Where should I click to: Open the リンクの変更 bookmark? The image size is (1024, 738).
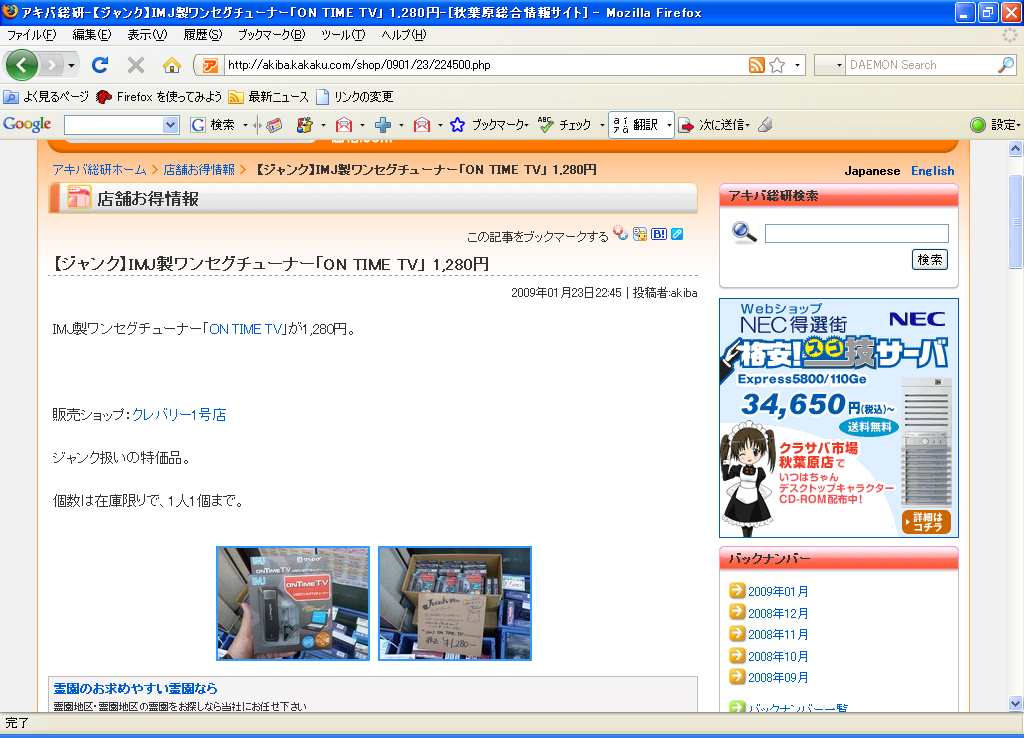point(355,97)
